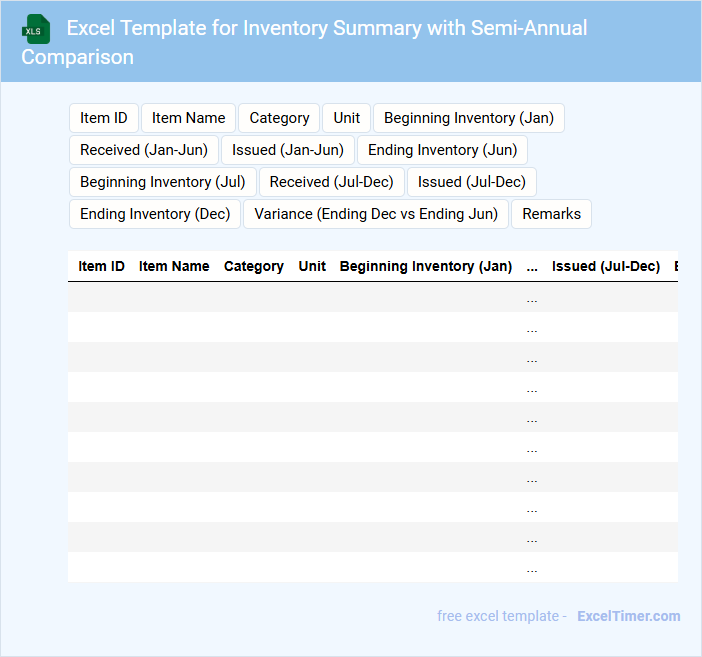Select the Variance (Ending Dec vs Ending Jun) tag
The image size is (702, 657).
coord(376,214)
